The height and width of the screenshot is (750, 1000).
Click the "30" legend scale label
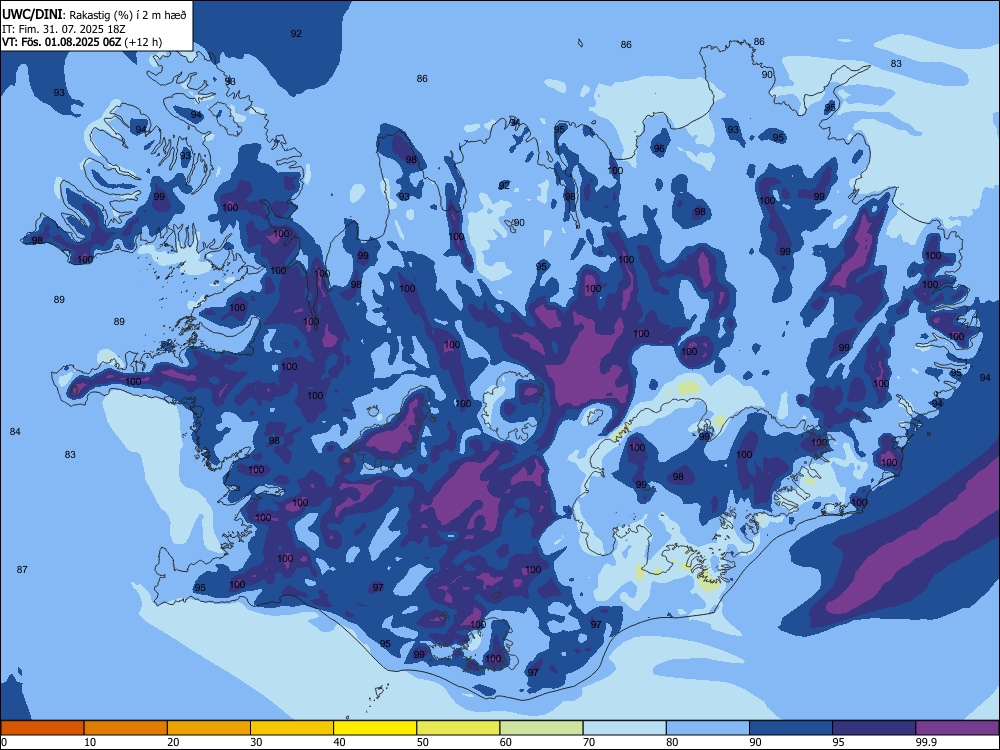coord(256,742)
